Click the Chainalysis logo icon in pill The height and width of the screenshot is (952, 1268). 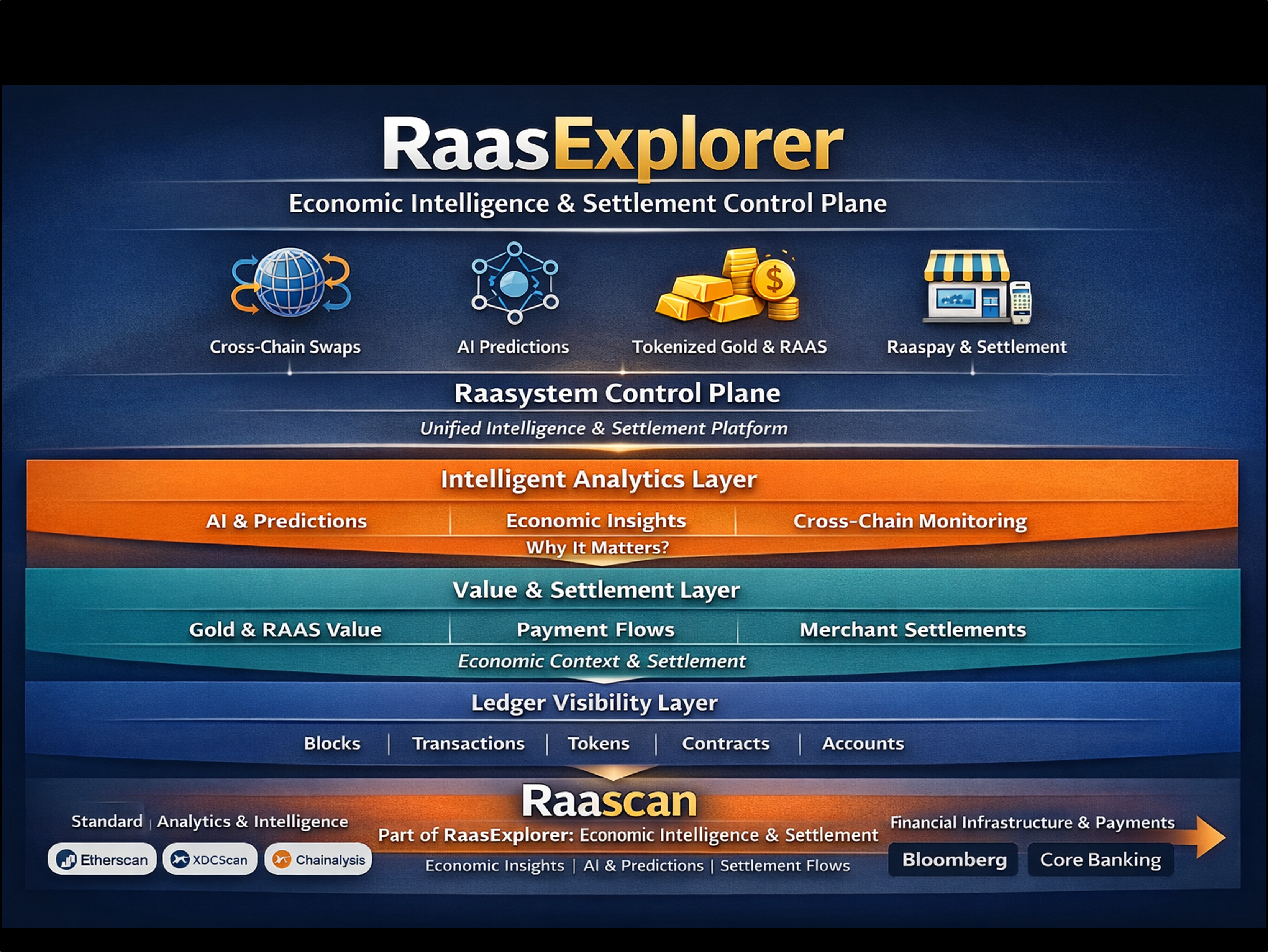coord(282,860)
